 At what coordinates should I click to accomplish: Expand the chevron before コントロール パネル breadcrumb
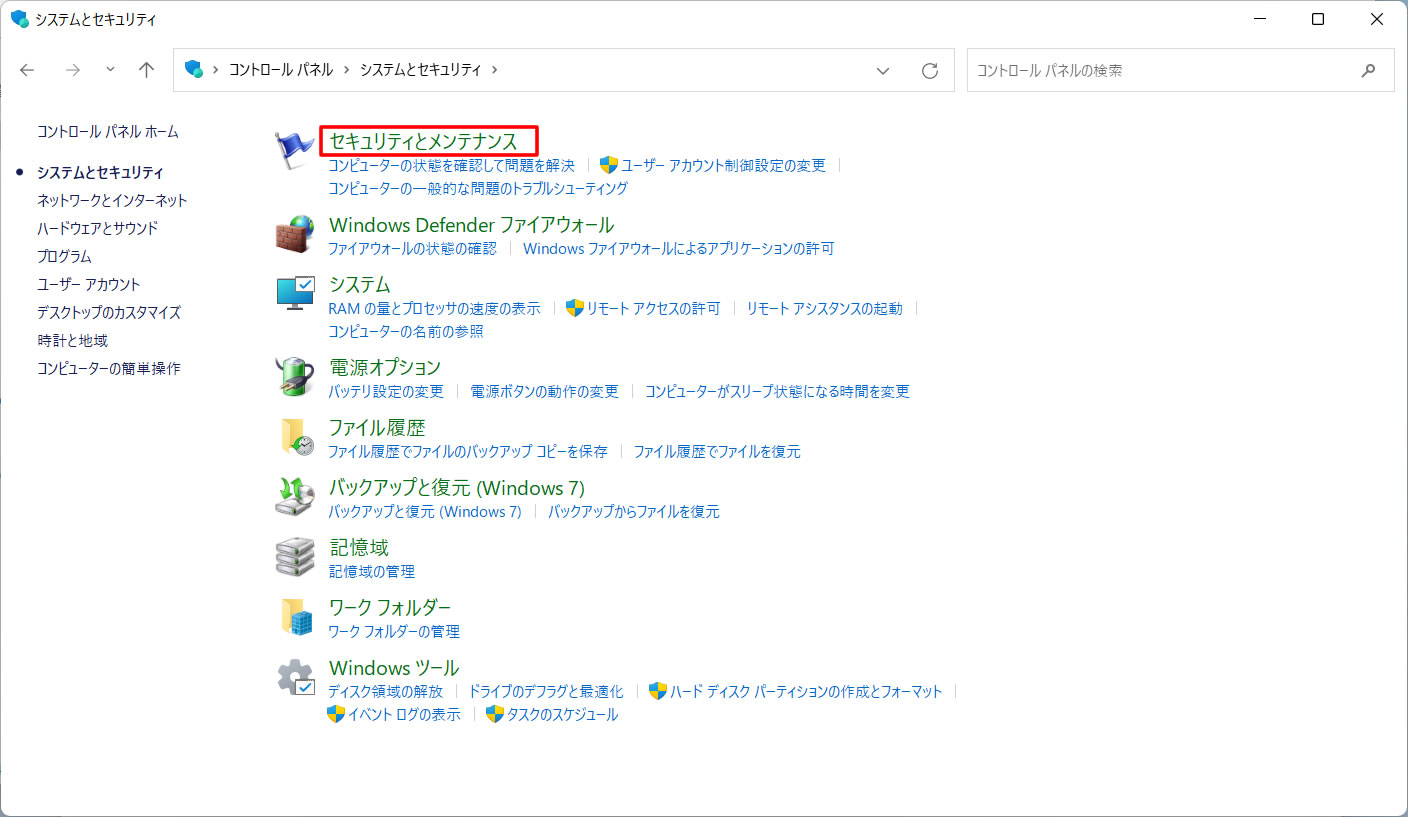click(216, 70)
